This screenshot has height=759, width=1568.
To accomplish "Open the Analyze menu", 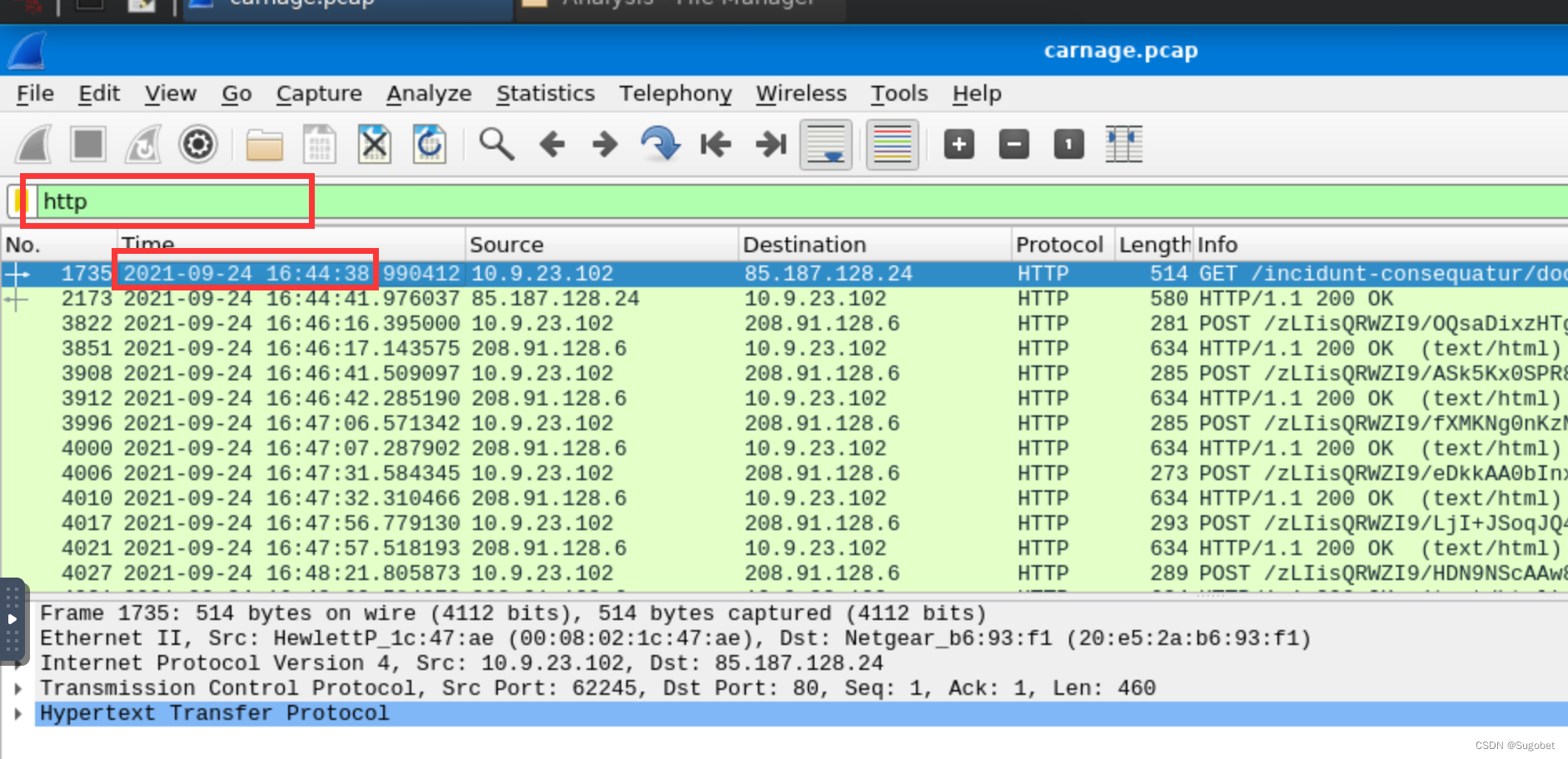I will pyautogui.click(x=429, y=93).
